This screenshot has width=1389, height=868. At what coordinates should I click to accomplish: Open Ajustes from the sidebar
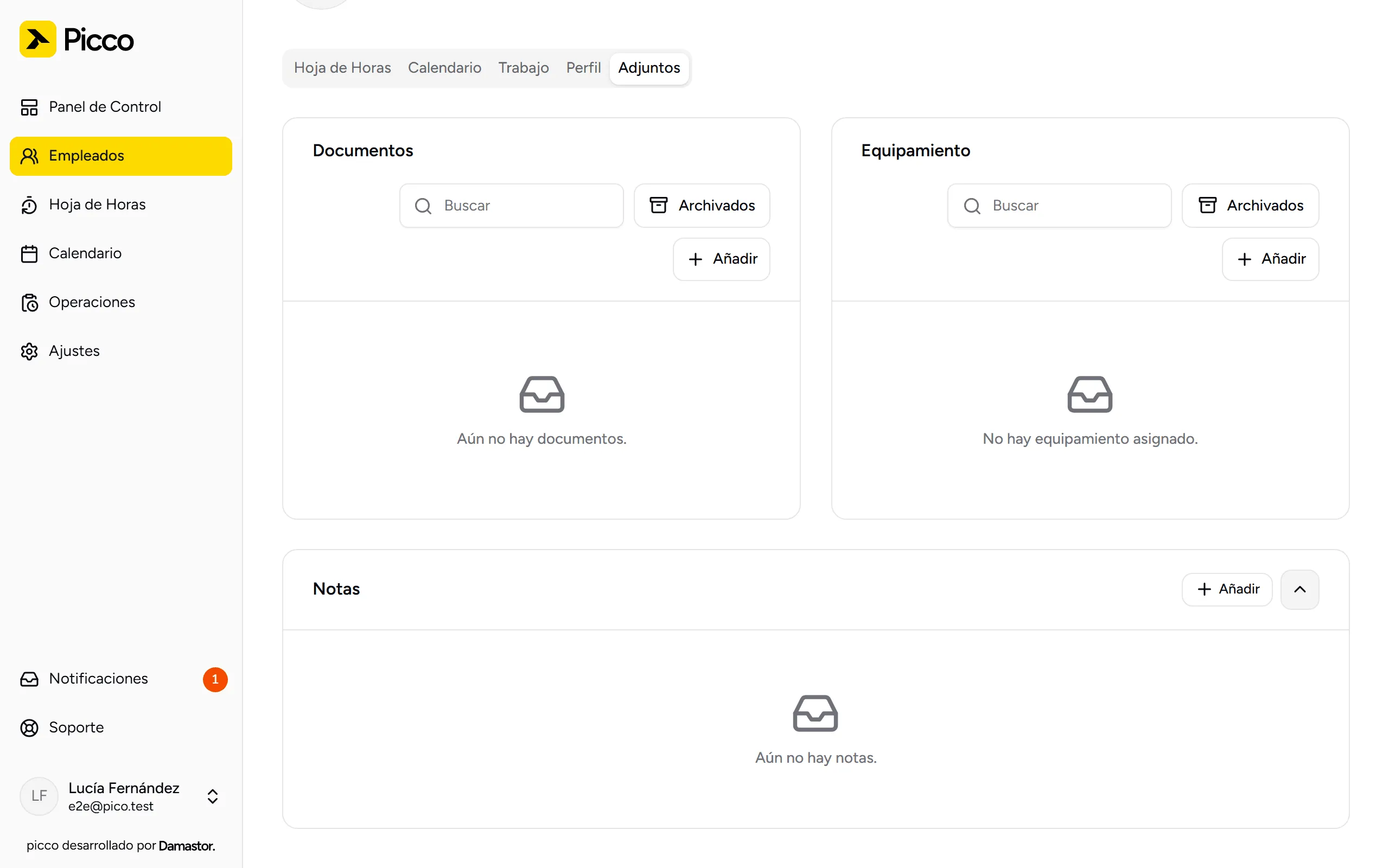[x=121, y=352]
